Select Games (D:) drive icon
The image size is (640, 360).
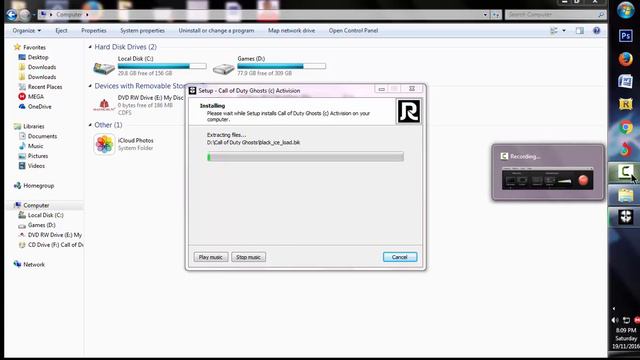[x=223, y=68]
